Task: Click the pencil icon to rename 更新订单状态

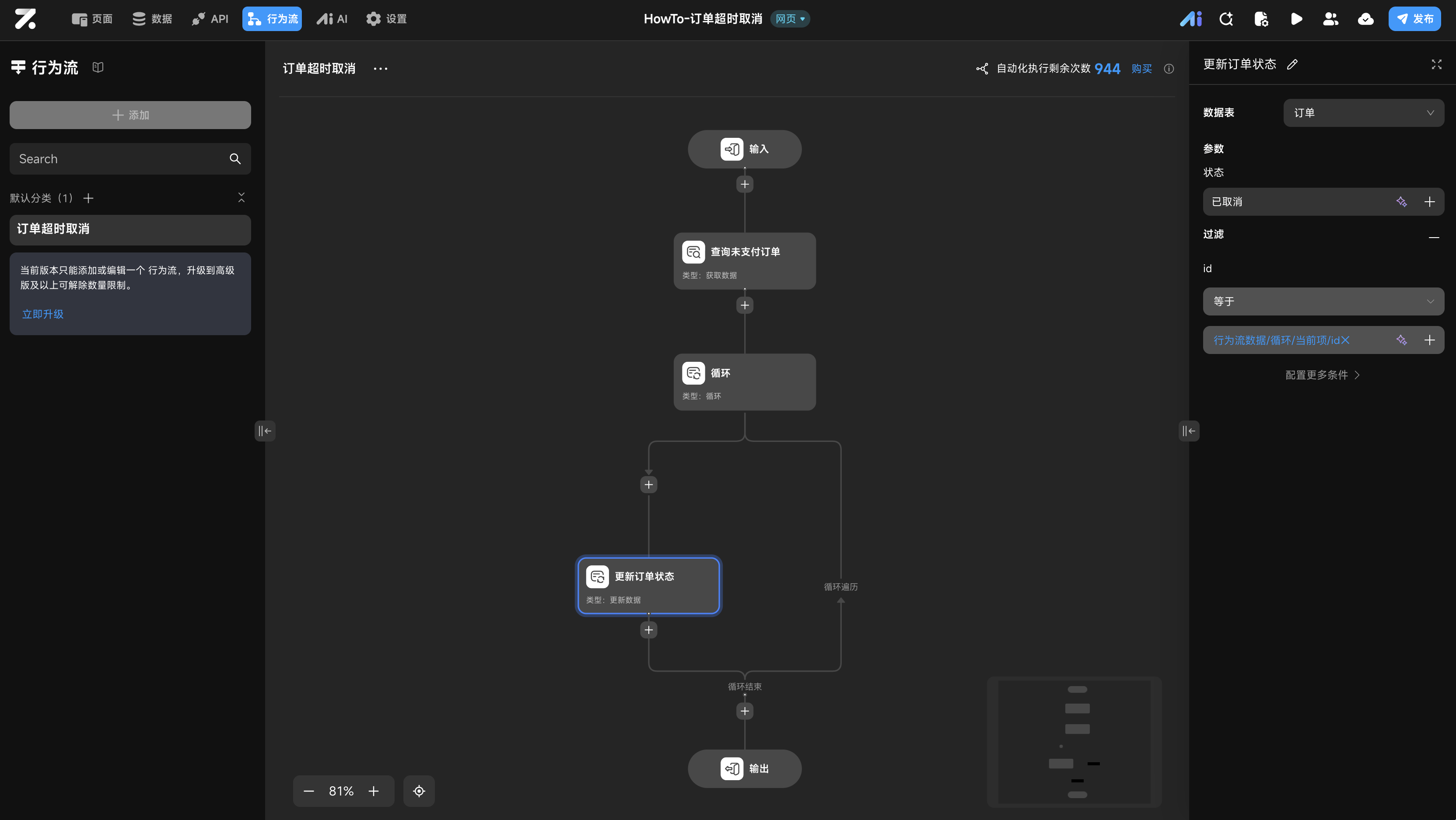Action: tap(1292, 64)
